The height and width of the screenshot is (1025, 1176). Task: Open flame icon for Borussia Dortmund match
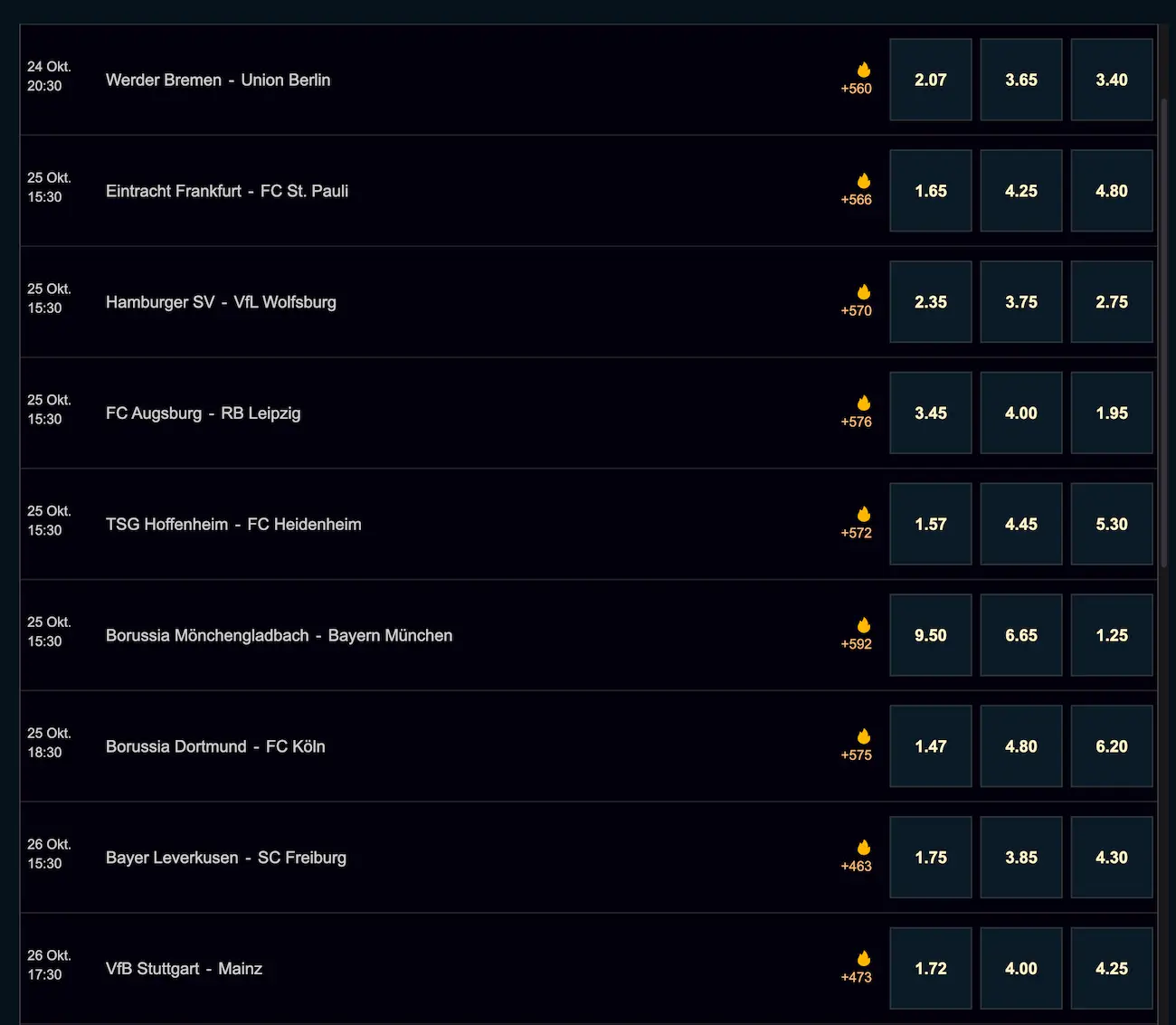(864, 737)
